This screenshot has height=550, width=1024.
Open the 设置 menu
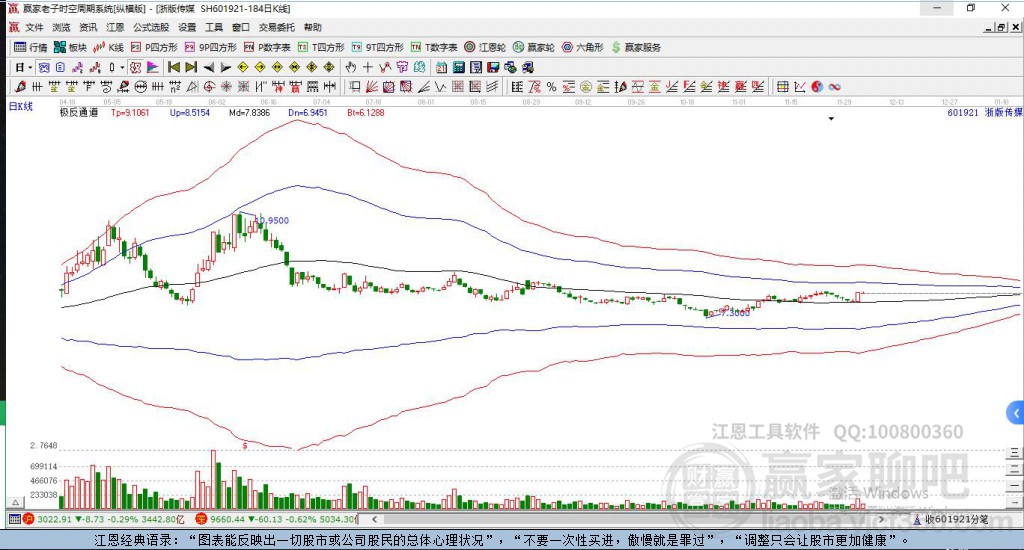pos(187,27)
